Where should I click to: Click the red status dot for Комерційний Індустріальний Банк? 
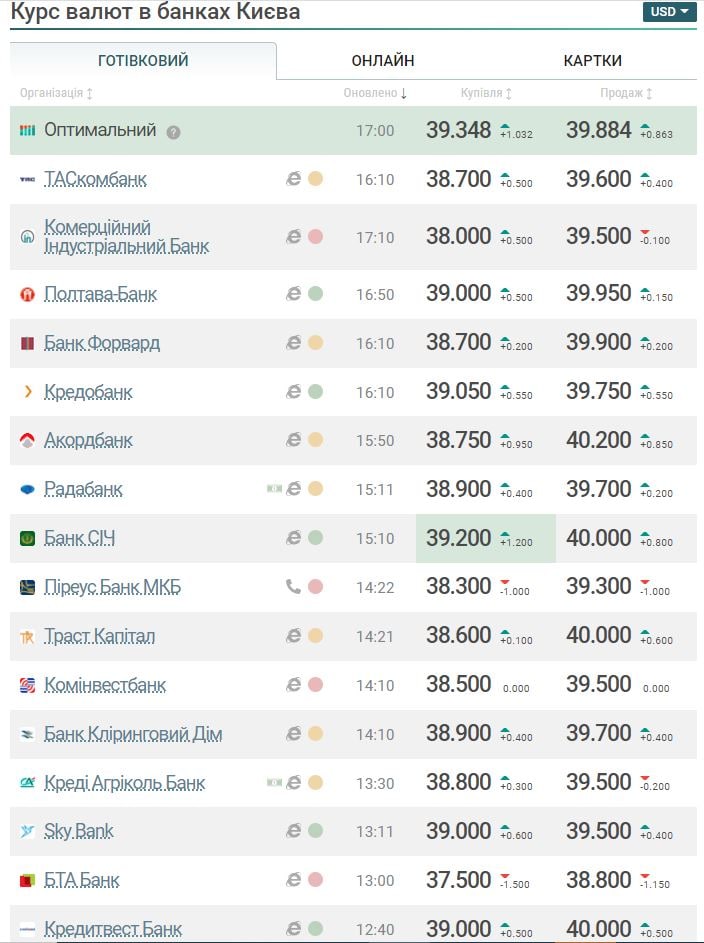point(315,237)
